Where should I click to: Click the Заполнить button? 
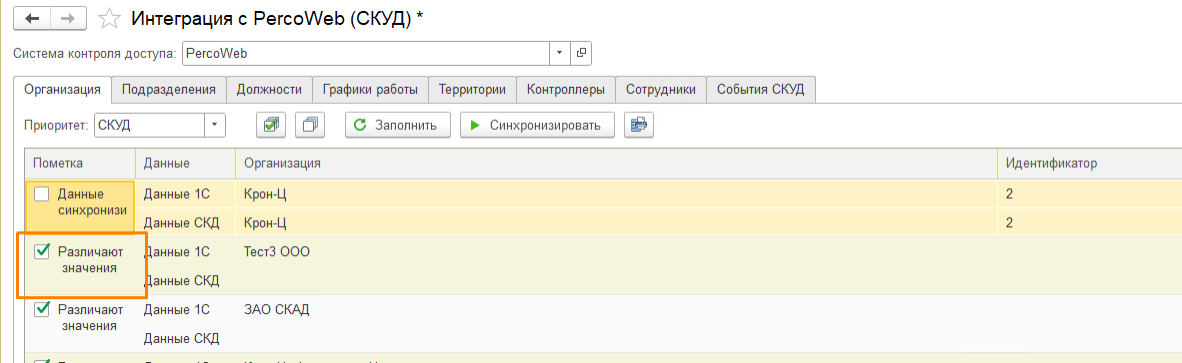pos(398,125)
